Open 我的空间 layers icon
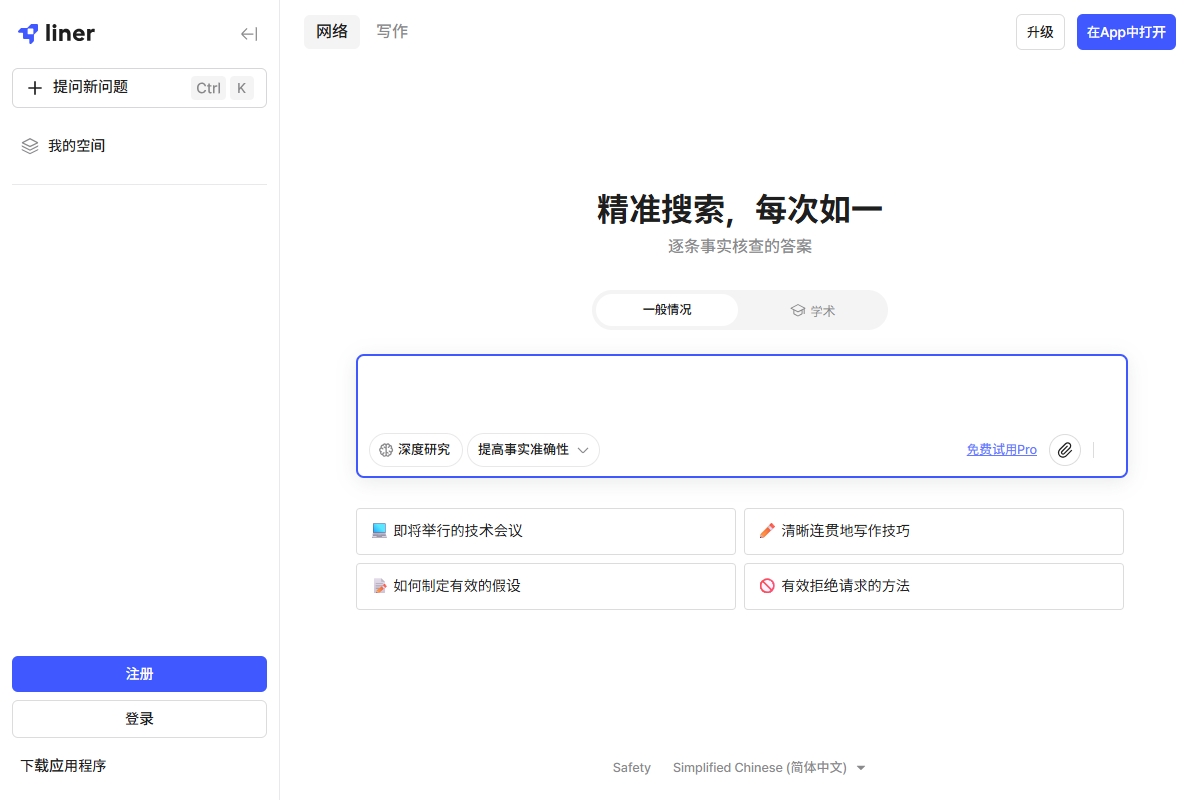The width and height of the screenshot is (1200, 800). point(30,146)
